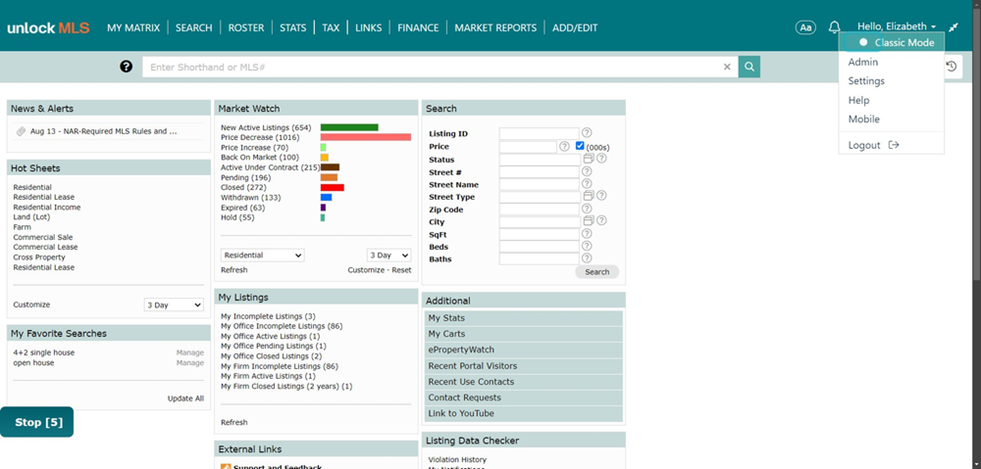Click the Search button in Search panel
This screenshot has width=981, height=469.
tap(597, 272)
